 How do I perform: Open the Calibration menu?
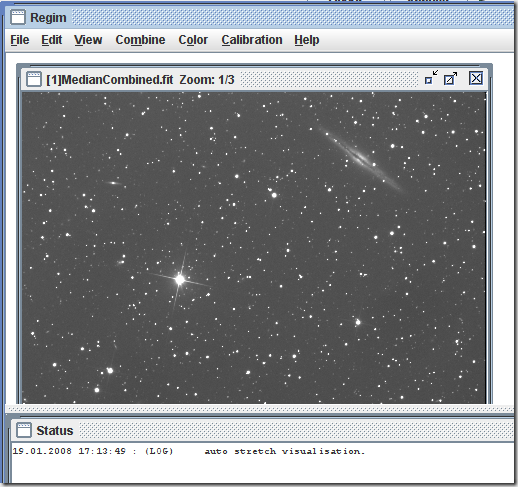tap(252, 40)
